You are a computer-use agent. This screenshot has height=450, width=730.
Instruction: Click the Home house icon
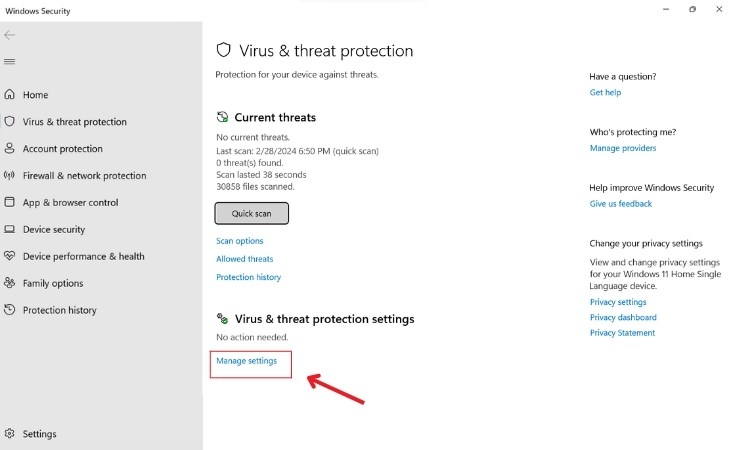pos(10,95)
